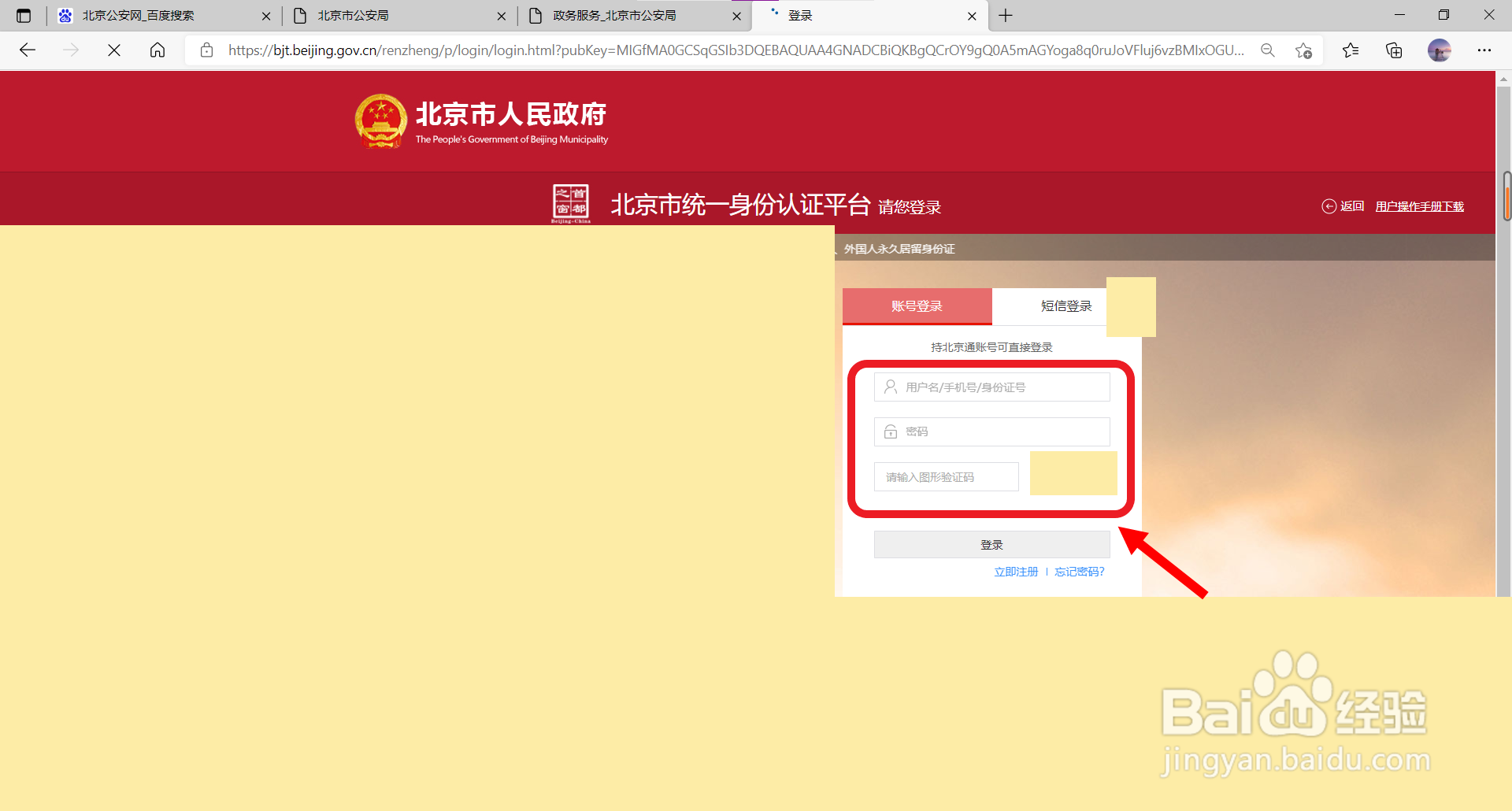Close the 登录 tab
This screenshot has height=811, width=1512.
[972, 16]
